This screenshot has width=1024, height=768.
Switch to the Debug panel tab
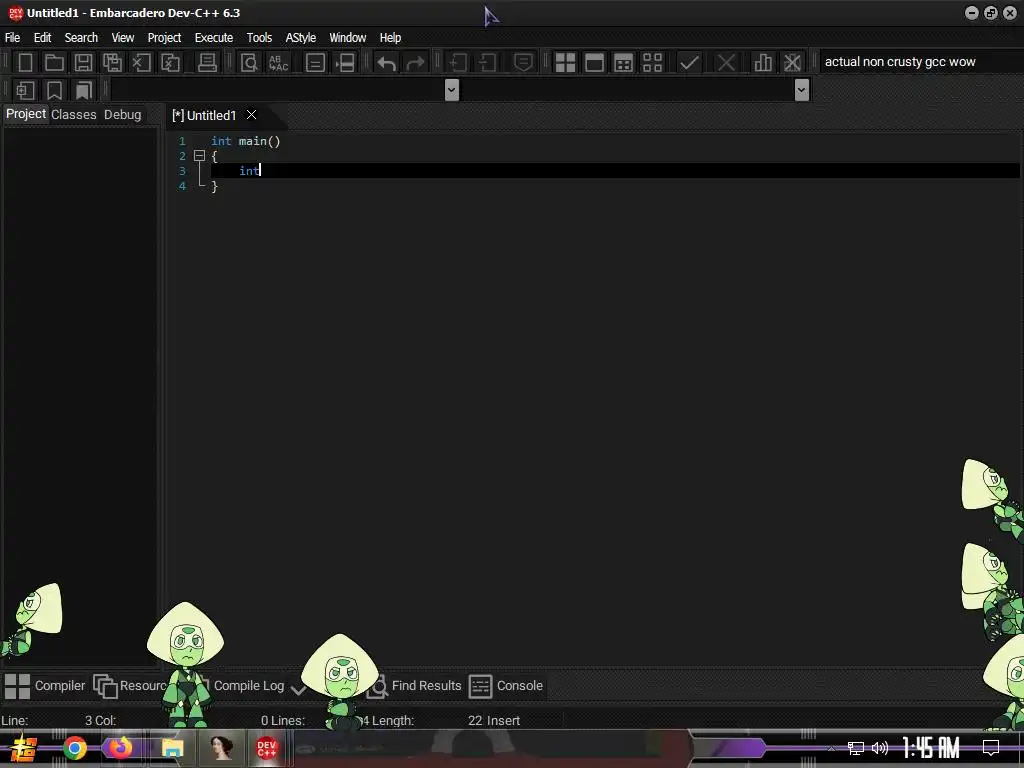122,114
